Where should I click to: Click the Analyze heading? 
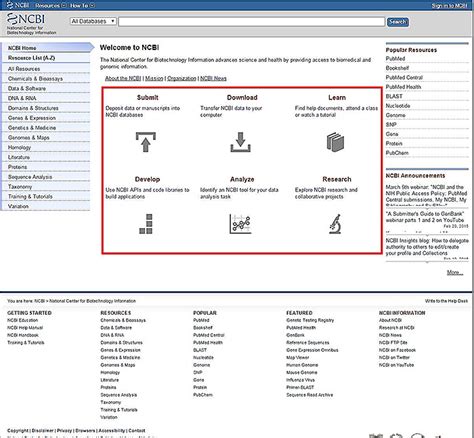pyautogui.click(x=242, y=179)
